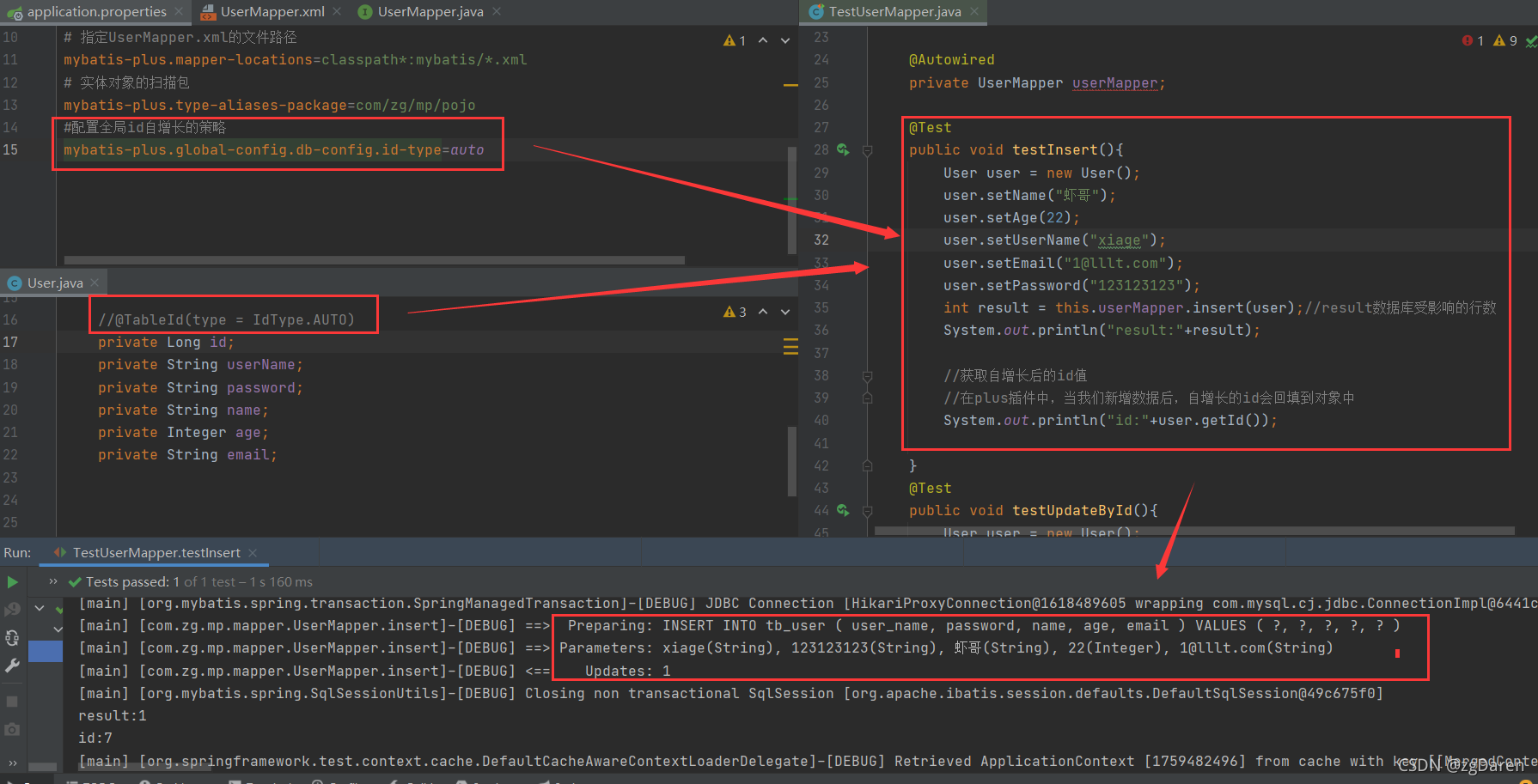This screenshot has width=1538, height=784.
Task: Click run-test gutter icon beside testUpdateById
Action: point(843,510)
